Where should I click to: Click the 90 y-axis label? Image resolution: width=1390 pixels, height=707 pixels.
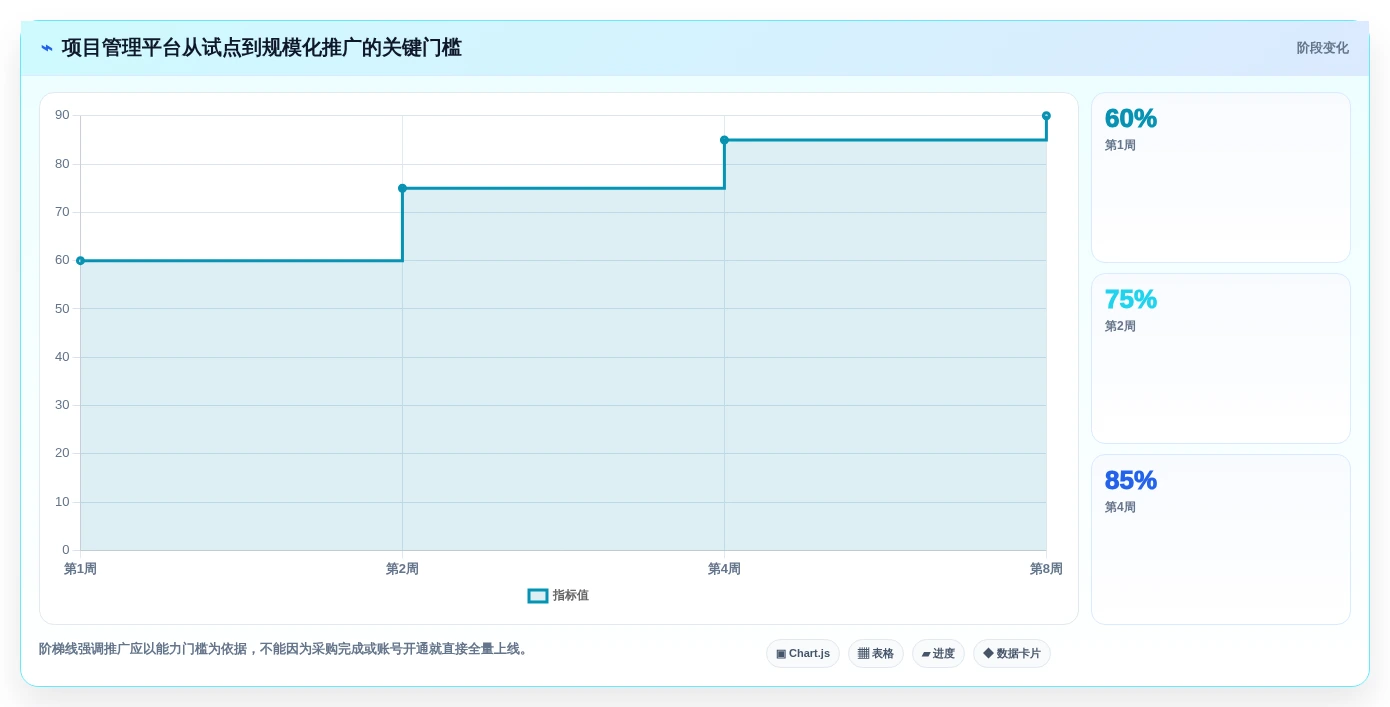62,115
